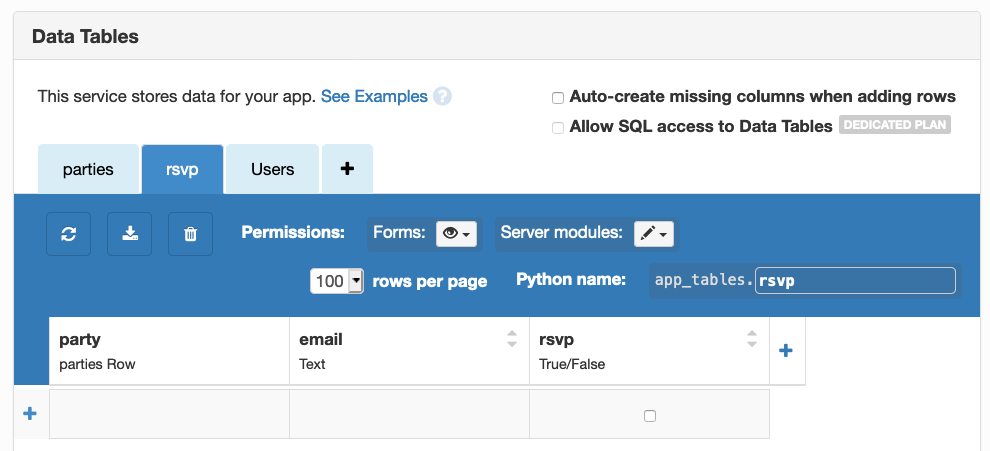Open the Server modules permission dropdown
The image size is (990, 451).
(x=654, y=233)
